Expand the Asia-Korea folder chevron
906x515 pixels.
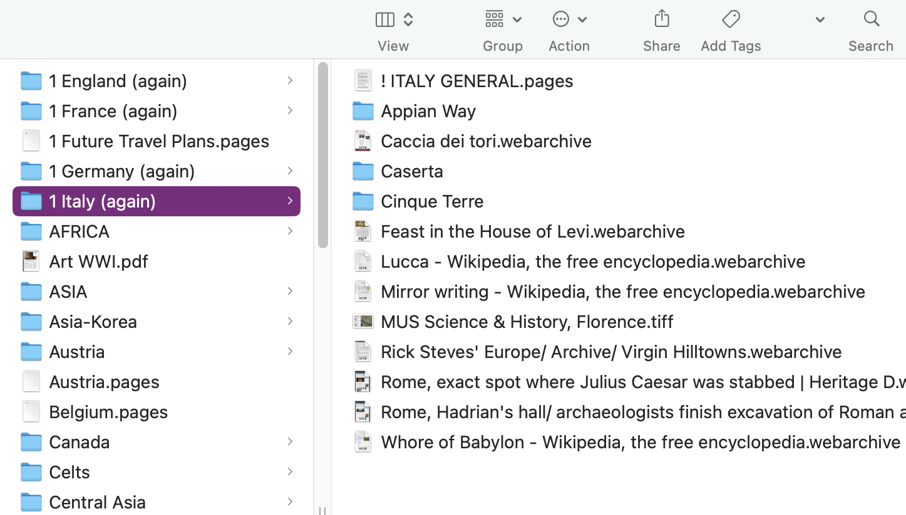[290, 322]
